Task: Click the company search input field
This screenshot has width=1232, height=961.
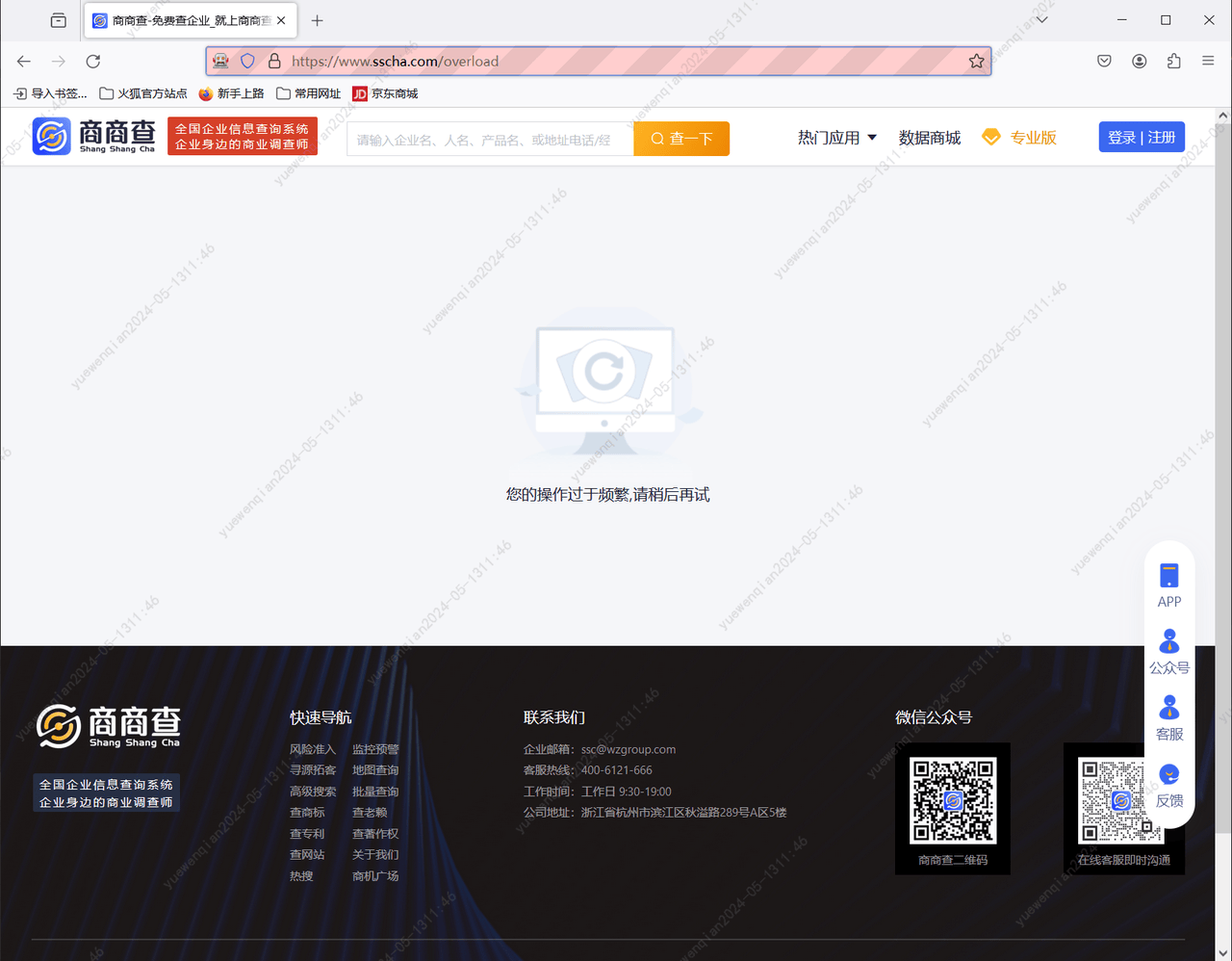Action: tap(490, 140)
